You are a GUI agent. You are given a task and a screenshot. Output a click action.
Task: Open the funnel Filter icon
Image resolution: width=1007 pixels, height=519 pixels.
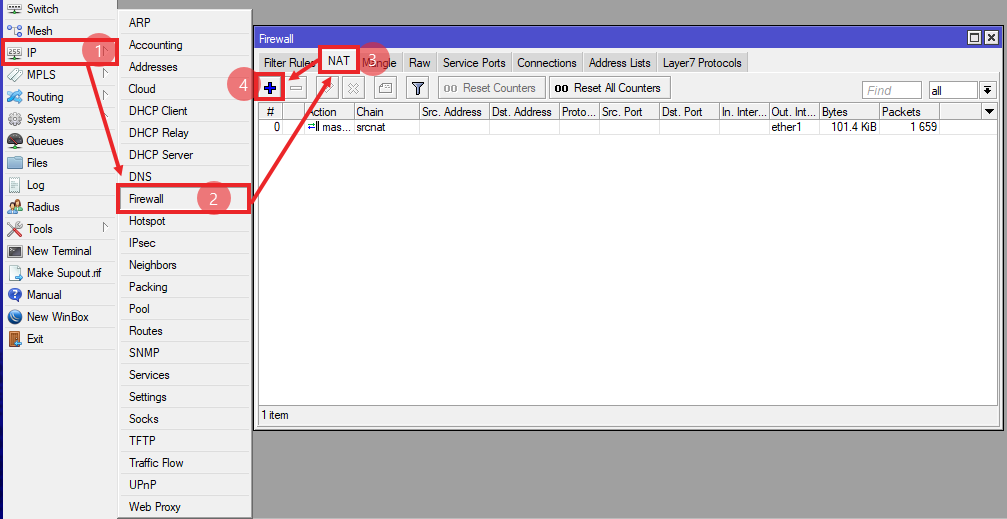(x=418, y=88)
